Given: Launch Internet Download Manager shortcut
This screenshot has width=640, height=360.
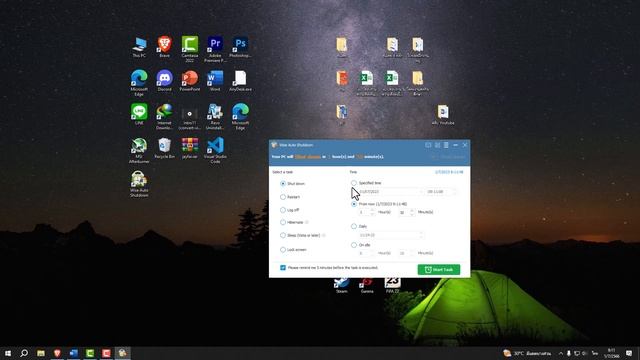Looking at the screenshot, I should 164,117.
